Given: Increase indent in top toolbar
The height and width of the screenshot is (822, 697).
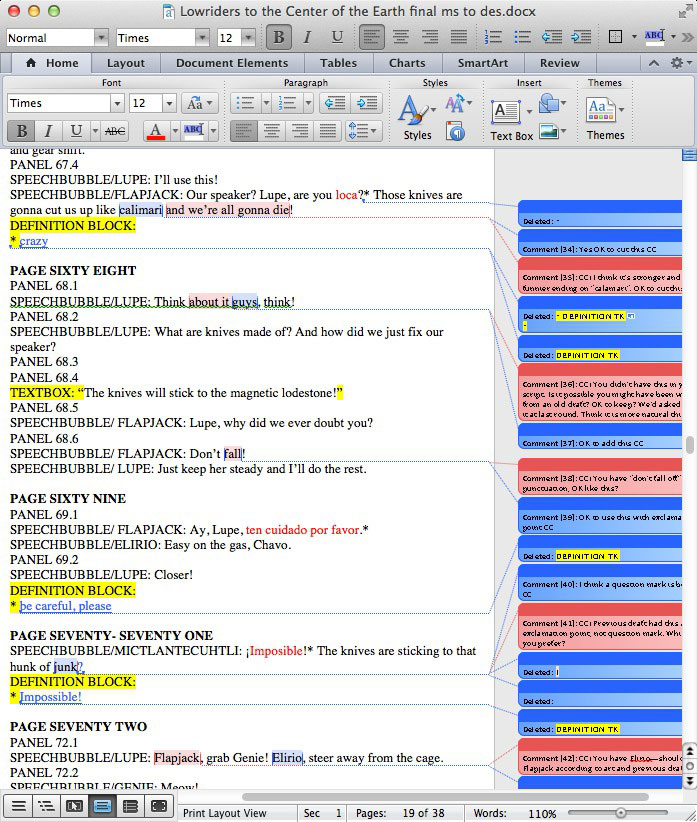Looking at the screenshot, I should tap(581, 38).
